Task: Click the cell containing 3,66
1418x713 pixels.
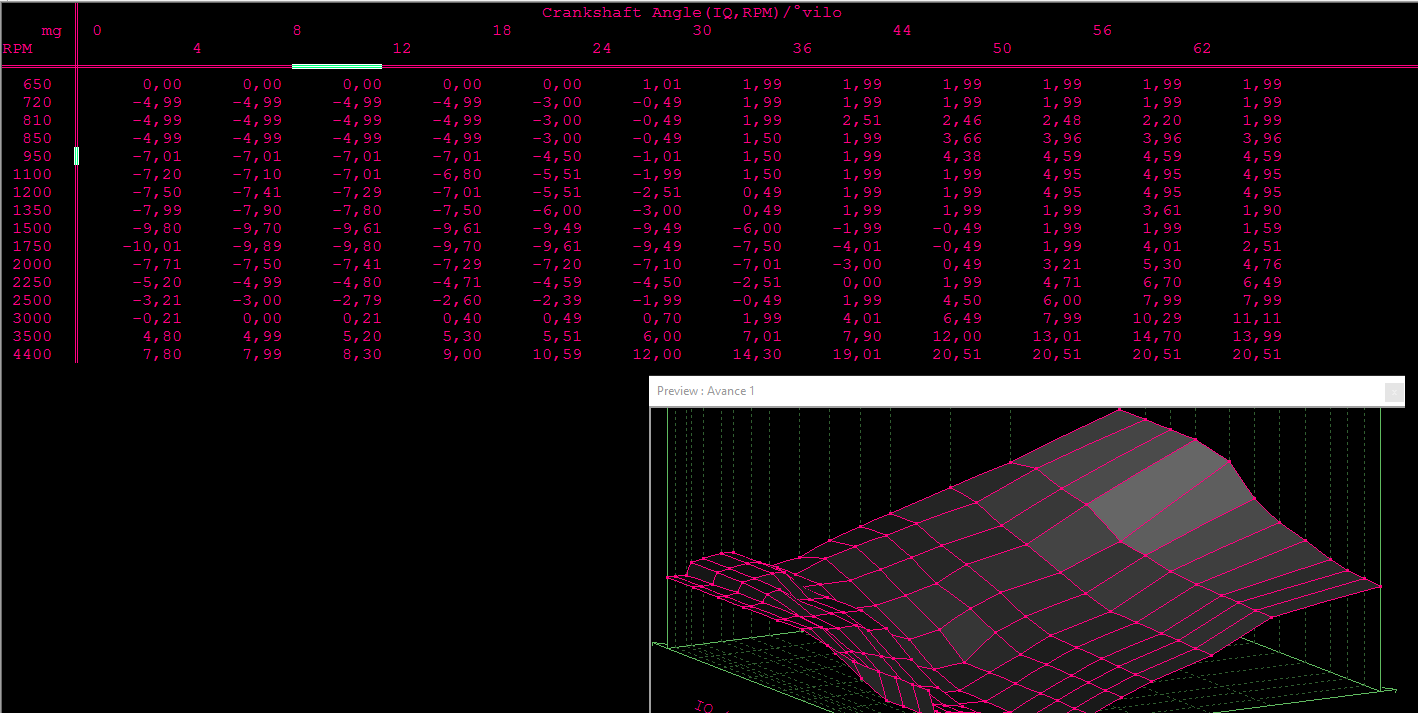Action: click(962, 138)
